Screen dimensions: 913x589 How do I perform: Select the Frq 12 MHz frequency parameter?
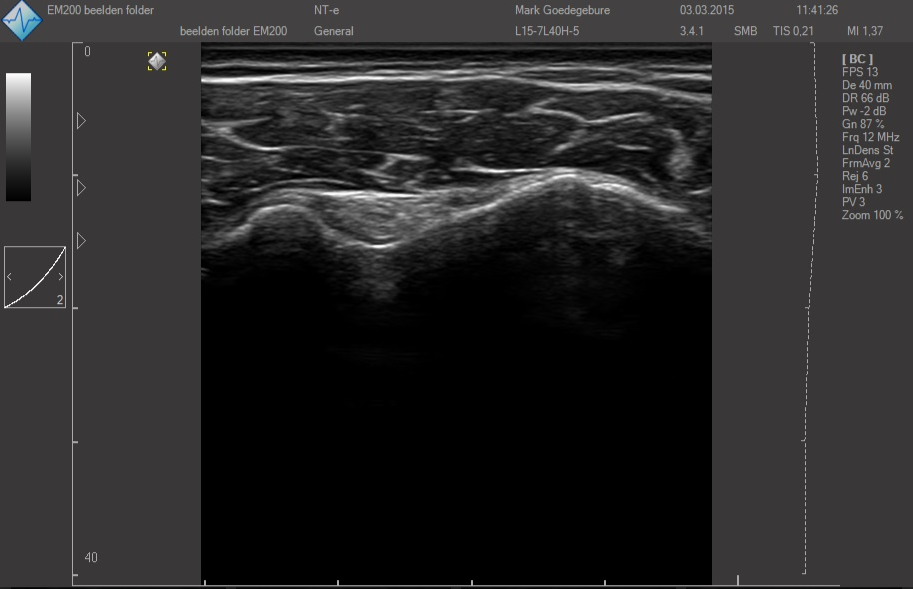[x=870, y=137]
